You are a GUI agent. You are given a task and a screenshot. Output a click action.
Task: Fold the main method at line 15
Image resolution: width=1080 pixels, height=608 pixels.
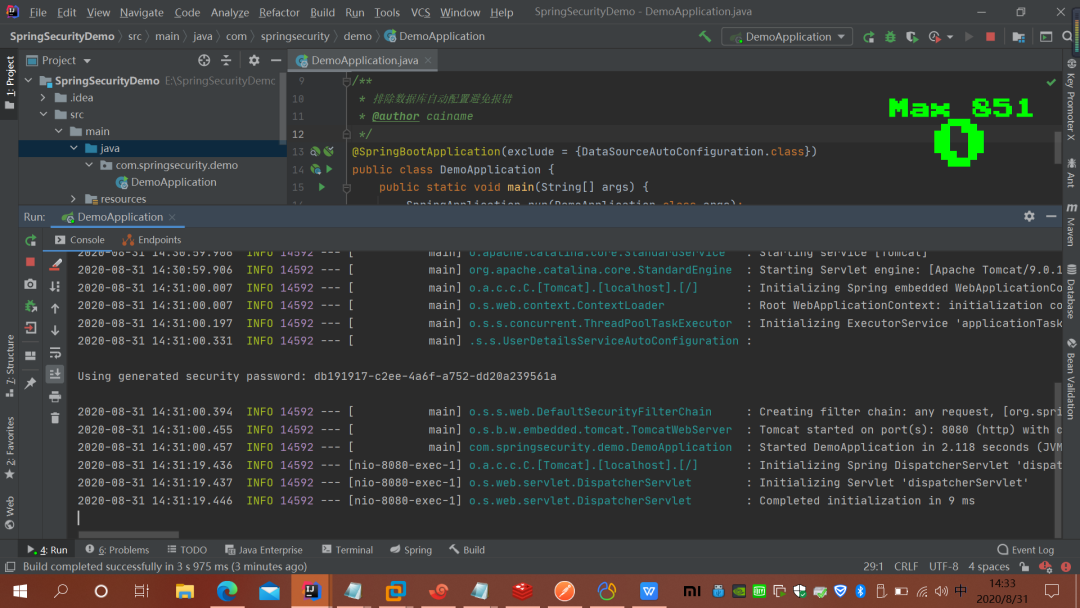(346, 187)
